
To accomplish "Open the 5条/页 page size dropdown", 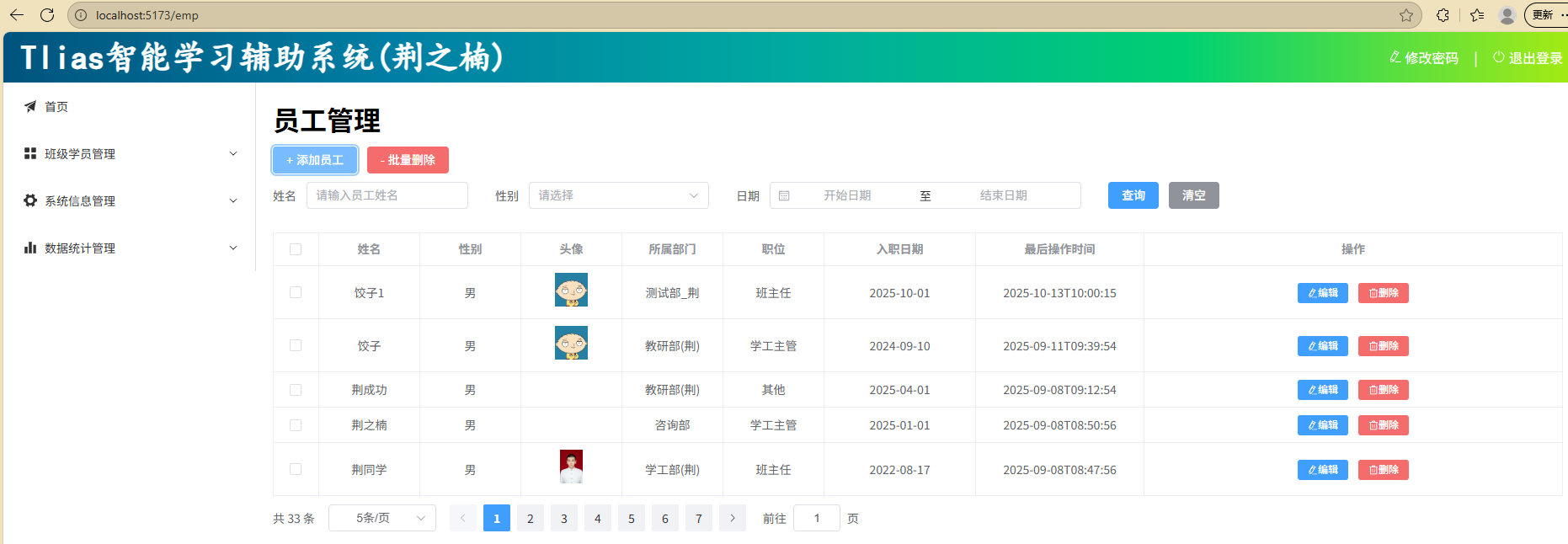I will (x=381, y=518).
